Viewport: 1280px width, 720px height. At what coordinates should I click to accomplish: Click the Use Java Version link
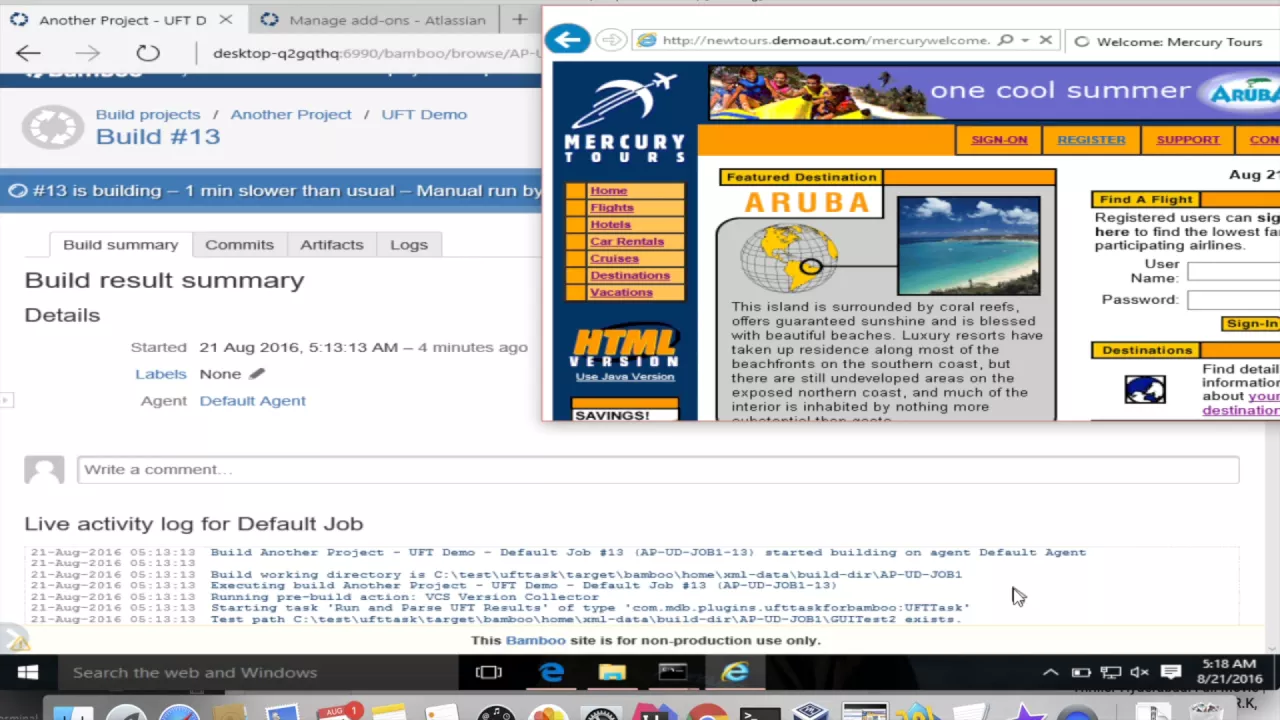pyautogui.click(x=625, y=376)
